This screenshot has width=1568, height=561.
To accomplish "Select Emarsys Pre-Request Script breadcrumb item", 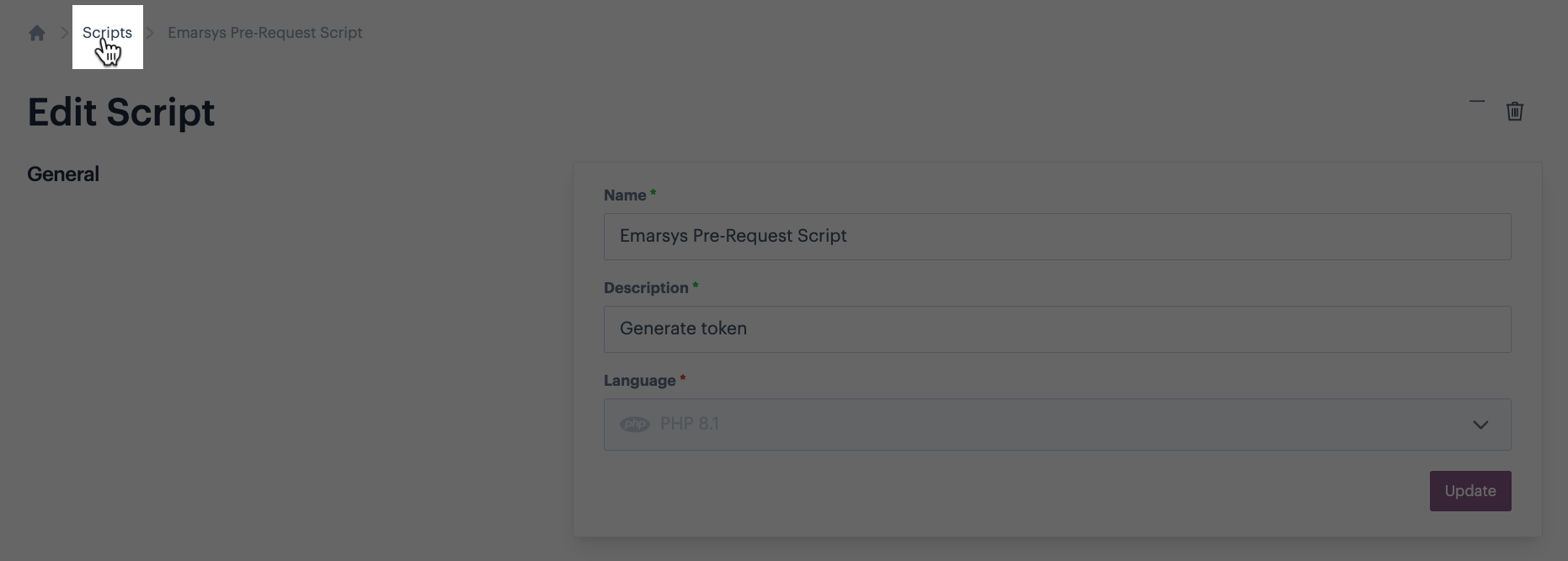I will [x=264, y=33].
